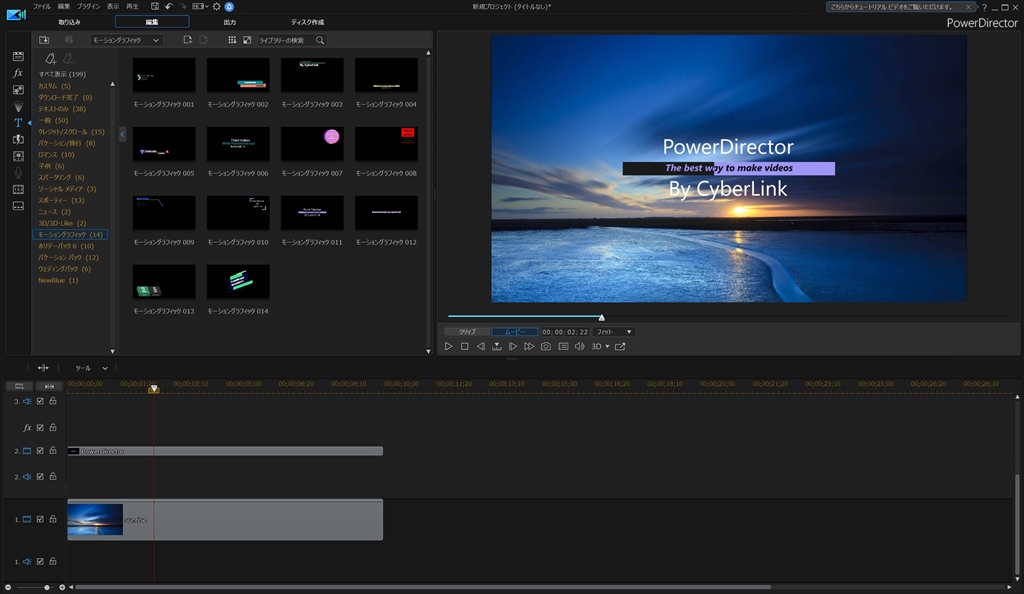1024x594 pixels.
Task: Take a snapshot with the camera icon
Action: click(546, 347)
